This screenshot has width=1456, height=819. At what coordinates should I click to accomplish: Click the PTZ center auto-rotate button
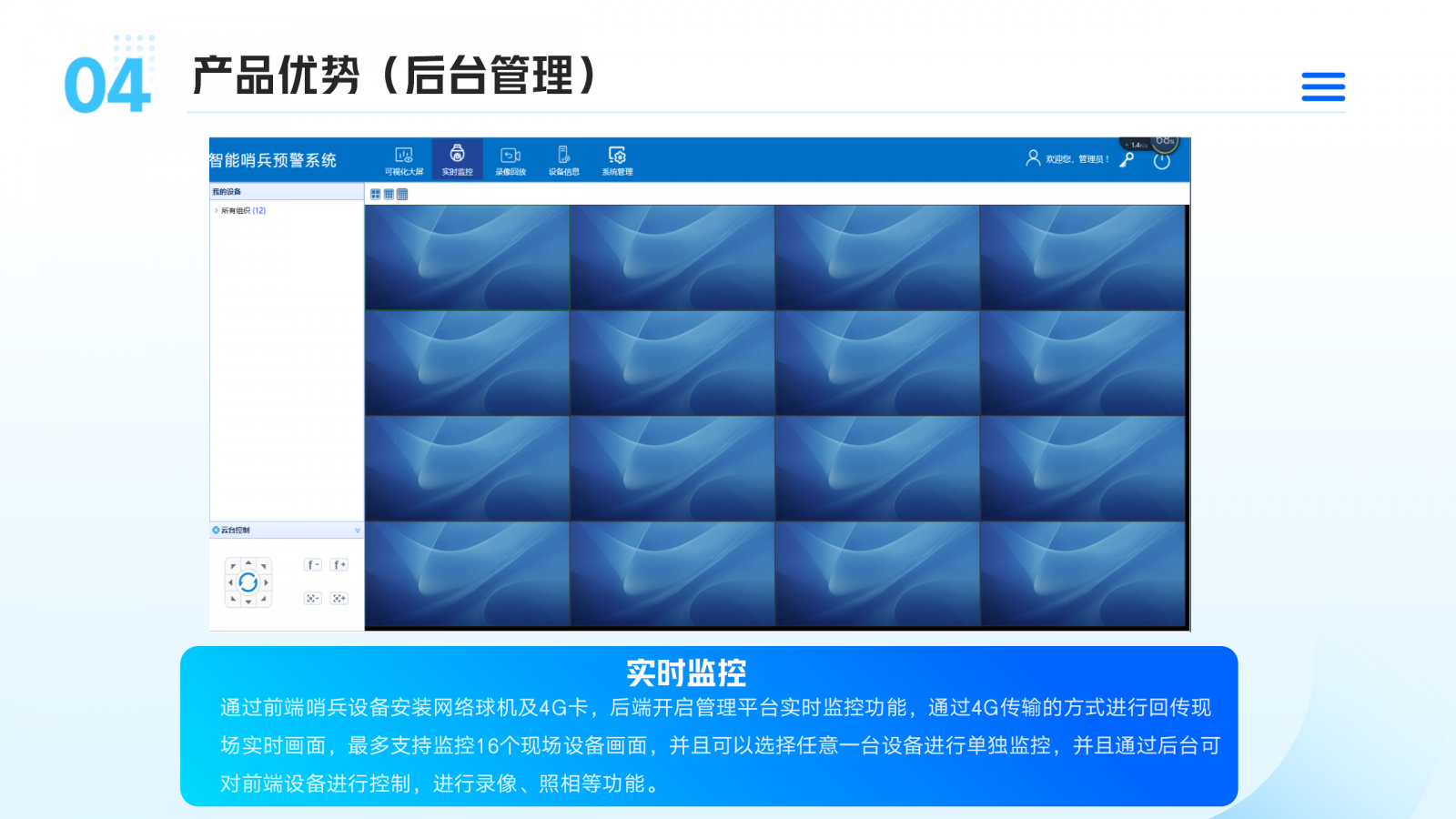(248, 582)
